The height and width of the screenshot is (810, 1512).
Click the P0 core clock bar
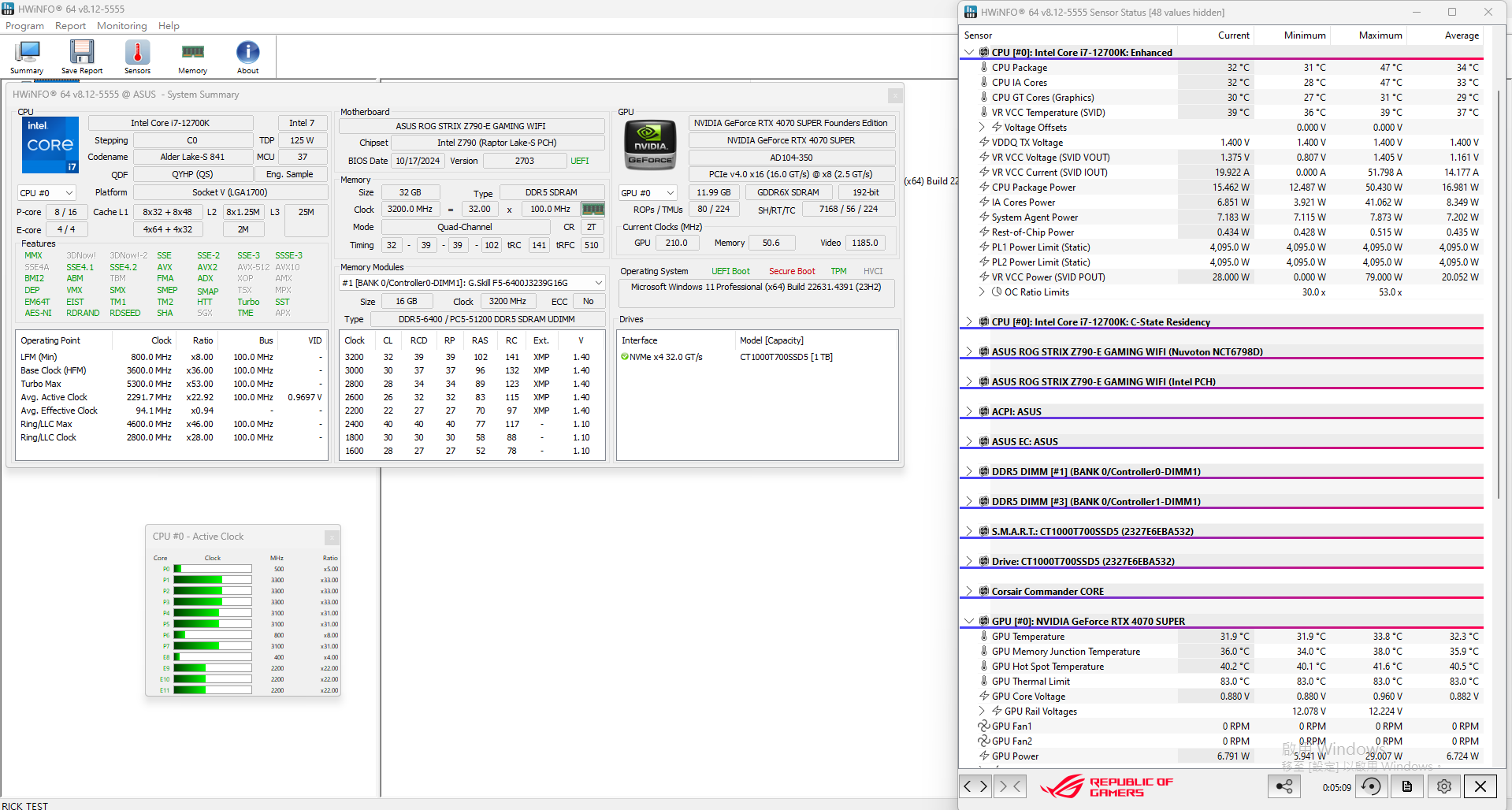point(213,569)
